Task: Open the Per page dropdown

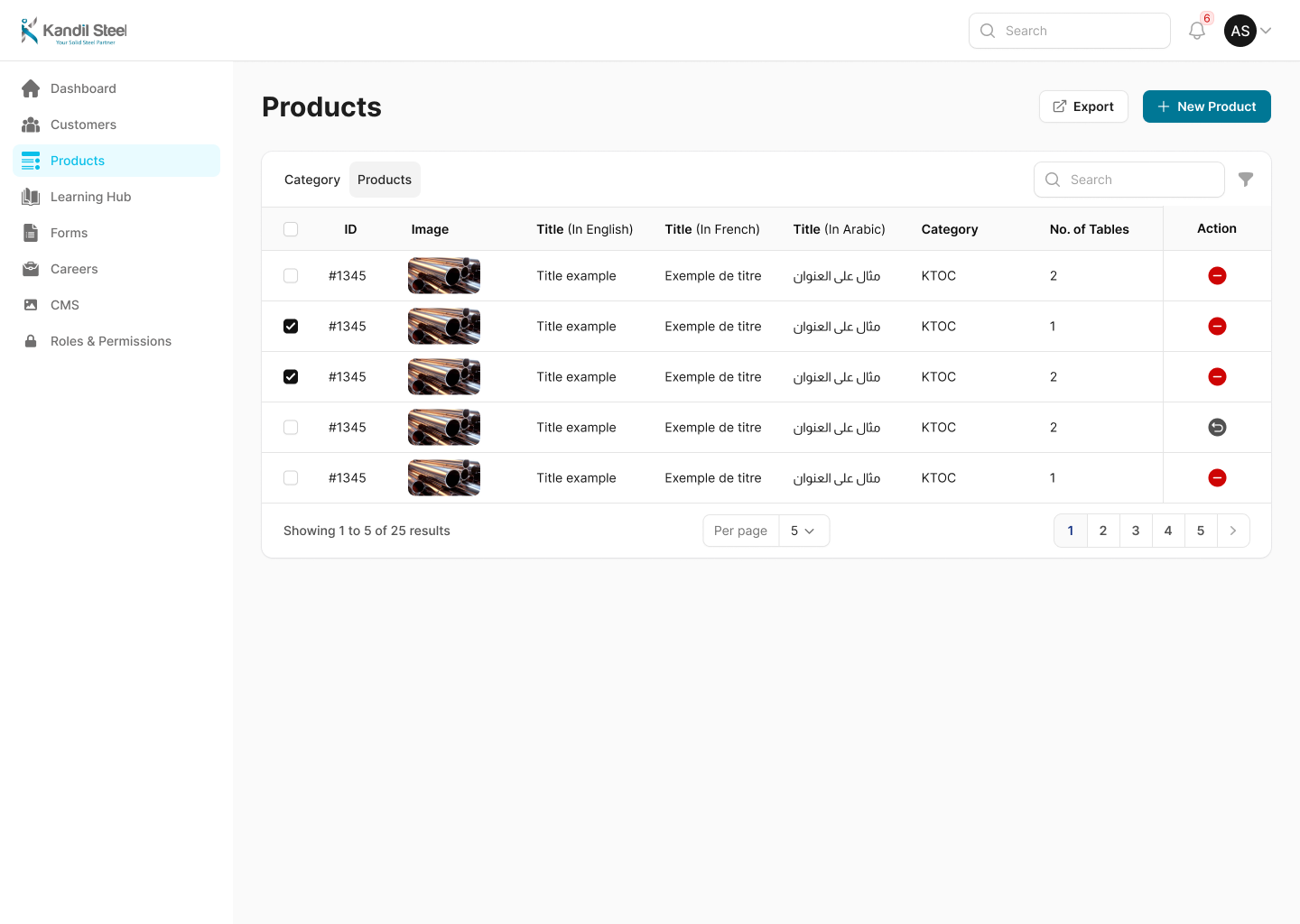Action: pyautogui.click(x=803, y=531)
